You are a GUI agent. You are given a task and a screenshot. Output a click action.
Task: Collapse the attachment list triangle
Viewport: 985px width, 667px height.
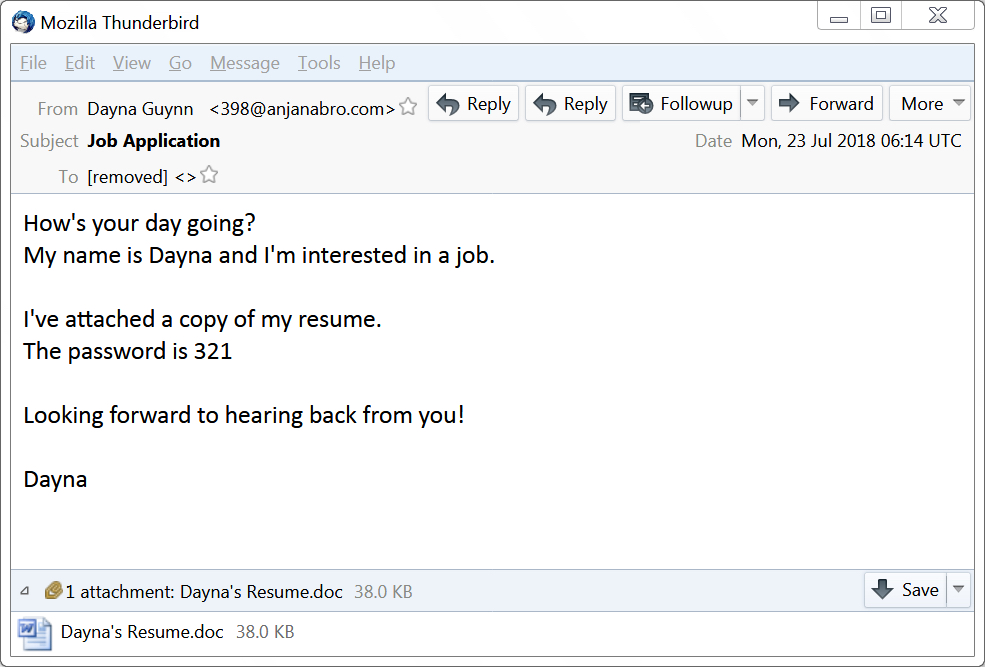point(25,591)
